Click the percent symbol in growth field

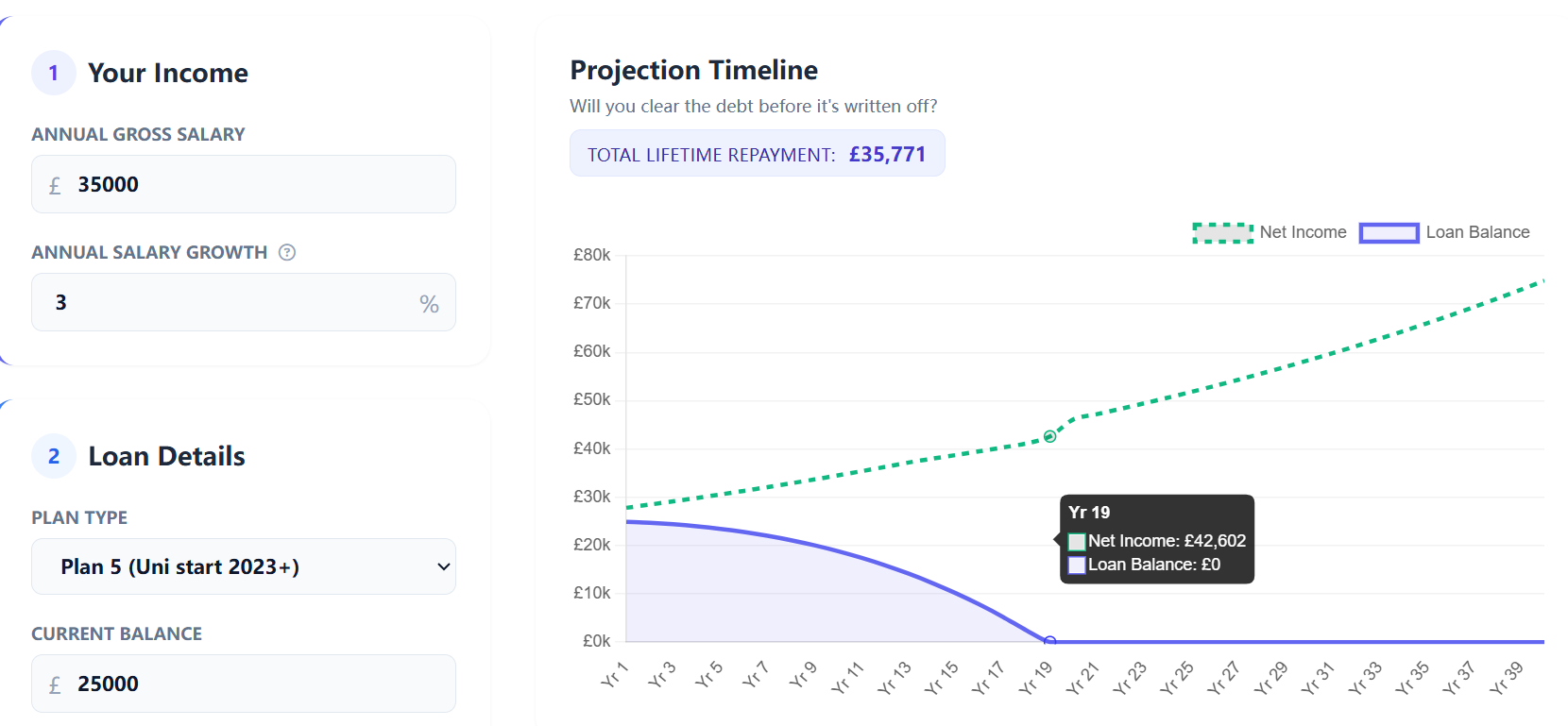[429, 304]
